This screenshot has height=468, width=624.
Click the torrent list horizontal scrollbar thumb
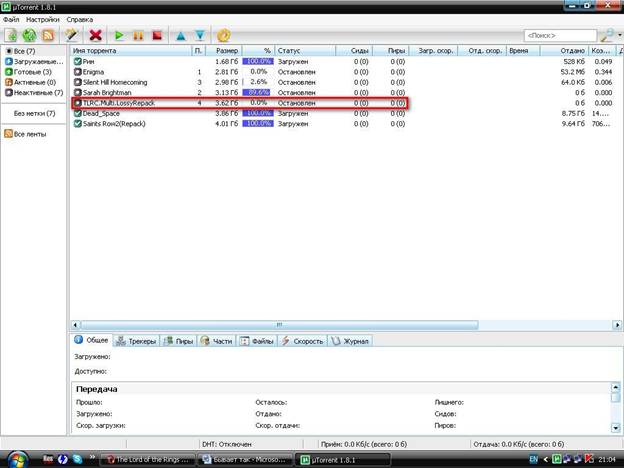[279, 325]
